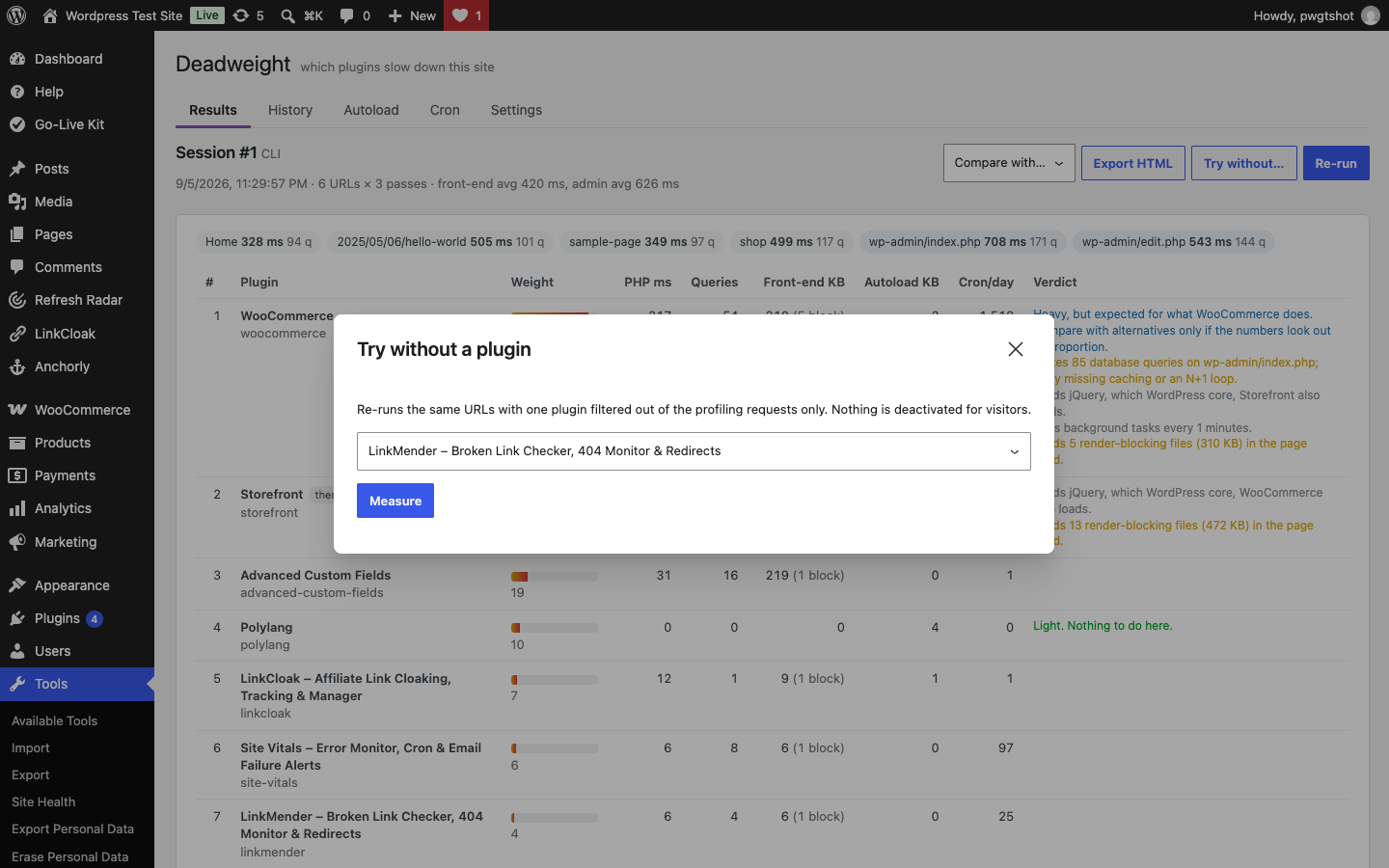Open the Compare with... dropdown
Image resolution: width=1389 pixels, height=868 pixels.
[x=1009, y=163]
